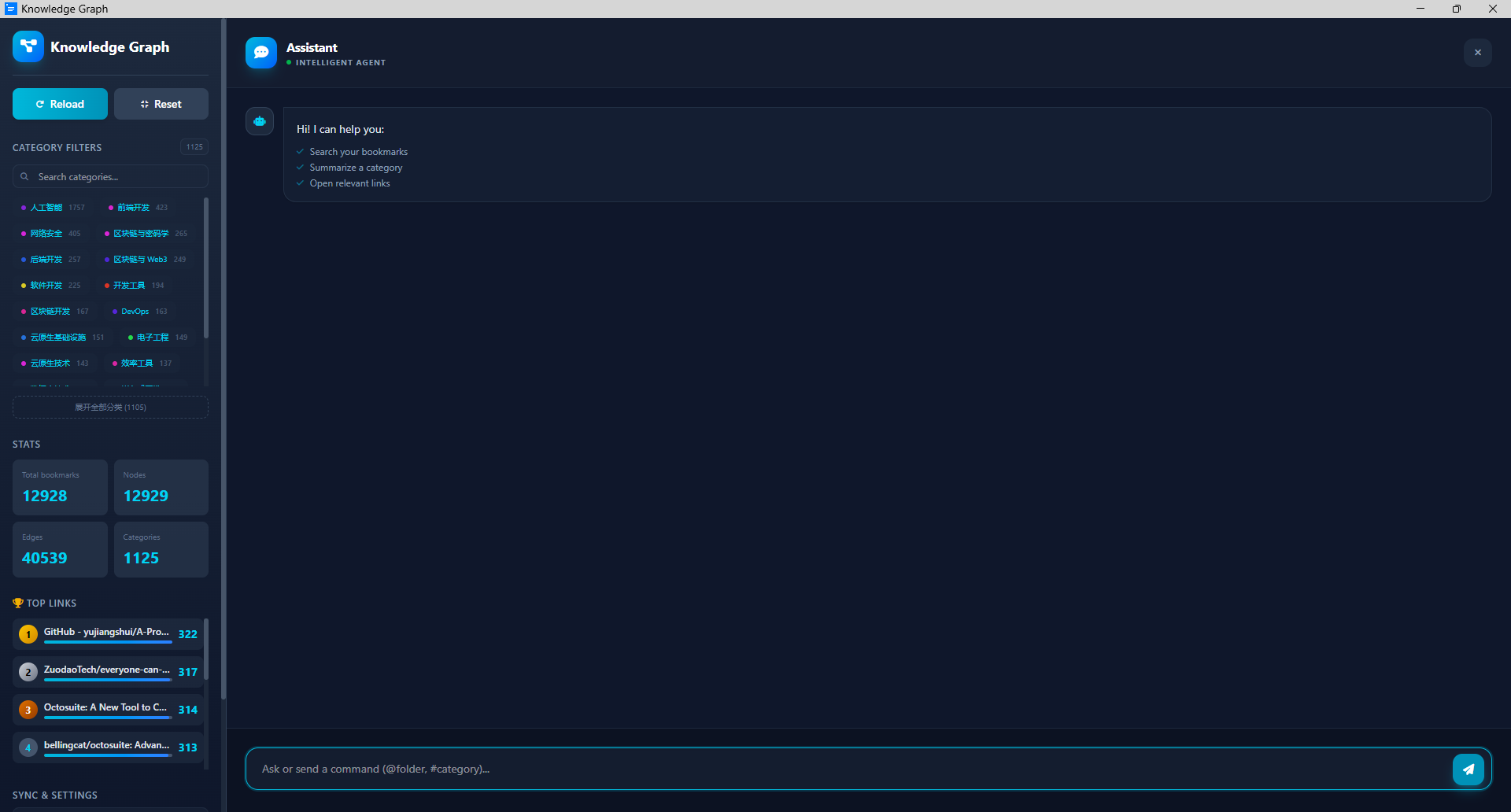1511x812 pixels.
Task: Select the 云原生技术 category chip
Action: 55,364
